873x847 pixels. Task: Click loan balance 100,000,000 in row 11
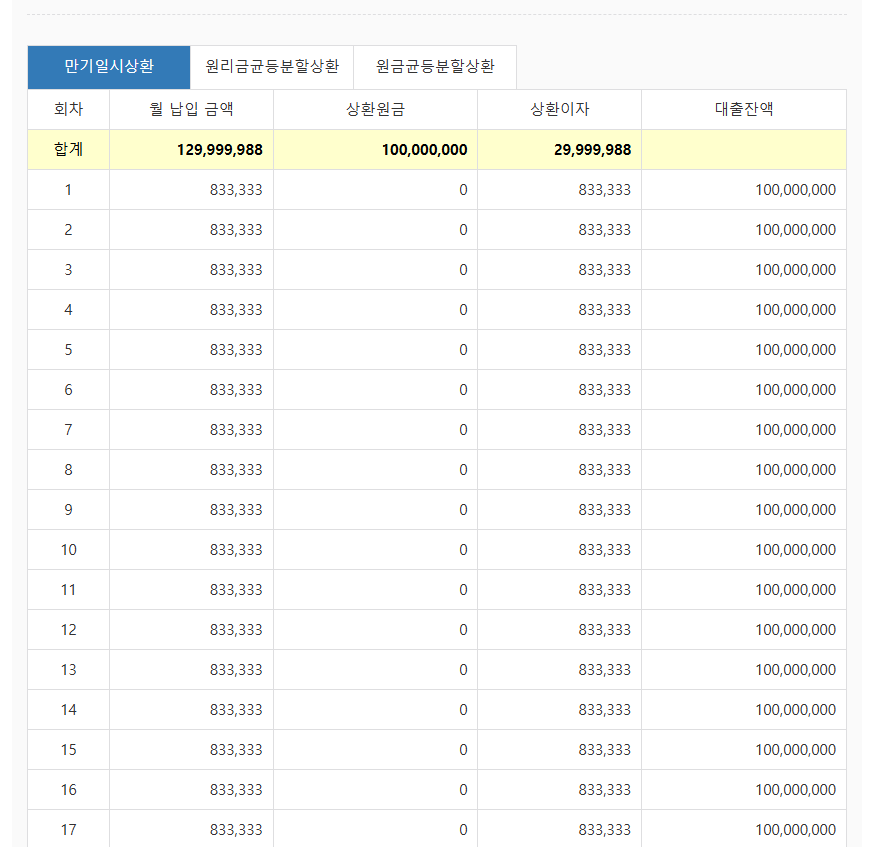(x=796, y=590)
